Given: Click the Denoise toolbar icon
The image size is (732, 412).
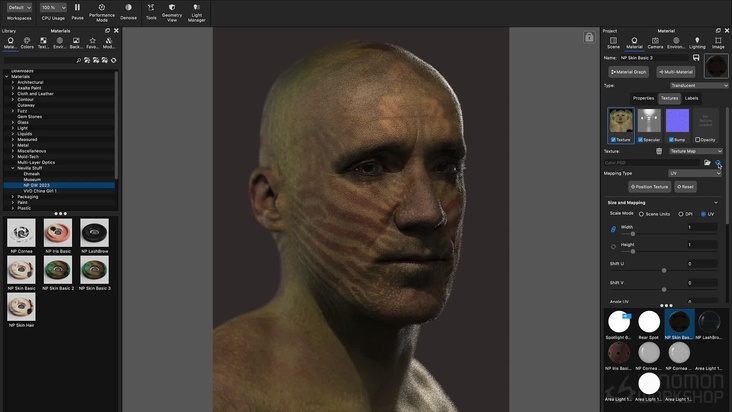Looking at the screenshot, I should click(x=129, y=8).
